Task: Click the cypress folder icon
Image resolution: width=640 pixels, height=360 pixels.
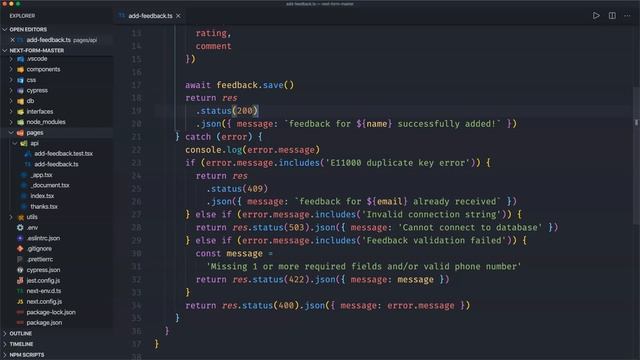Action: pos(20,91)
